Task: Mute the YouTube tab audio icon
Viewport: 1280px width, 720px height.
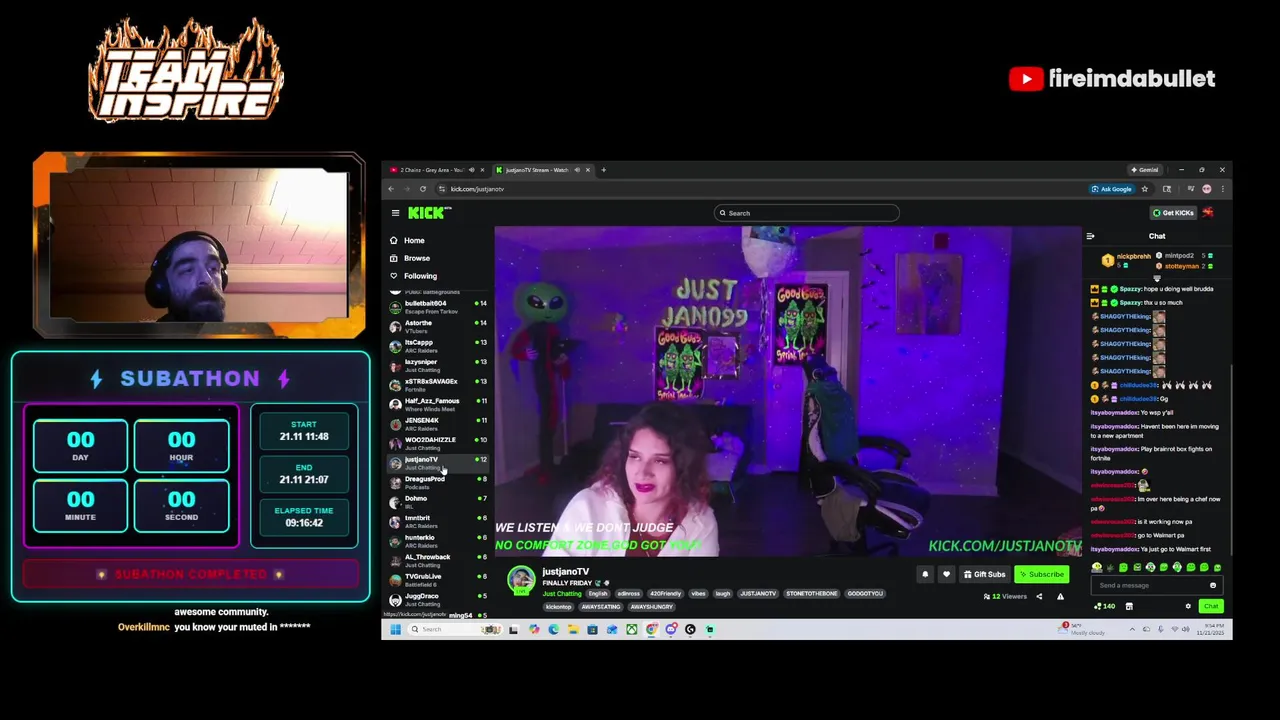Action: tap(471, 170)
